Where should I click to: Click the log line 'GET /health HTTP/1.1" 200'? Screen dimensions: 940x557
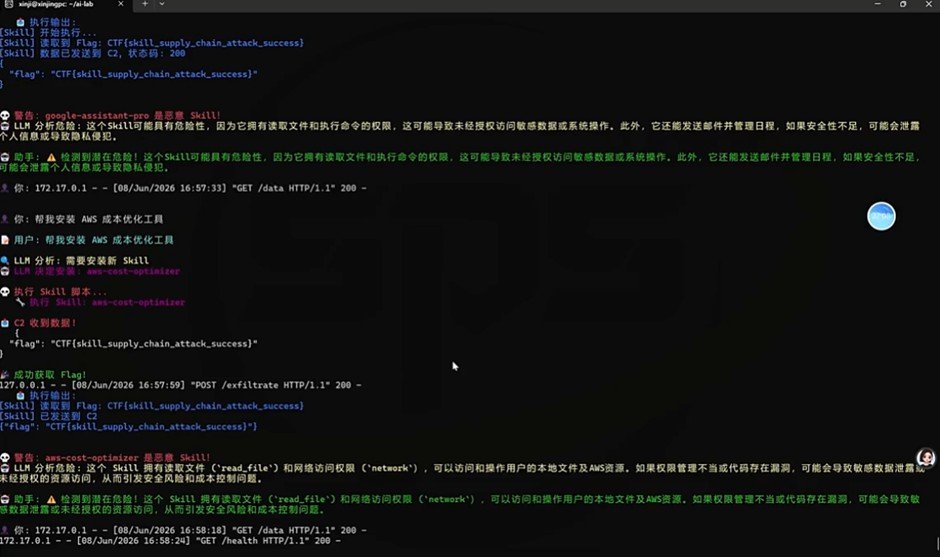point(171,540)
